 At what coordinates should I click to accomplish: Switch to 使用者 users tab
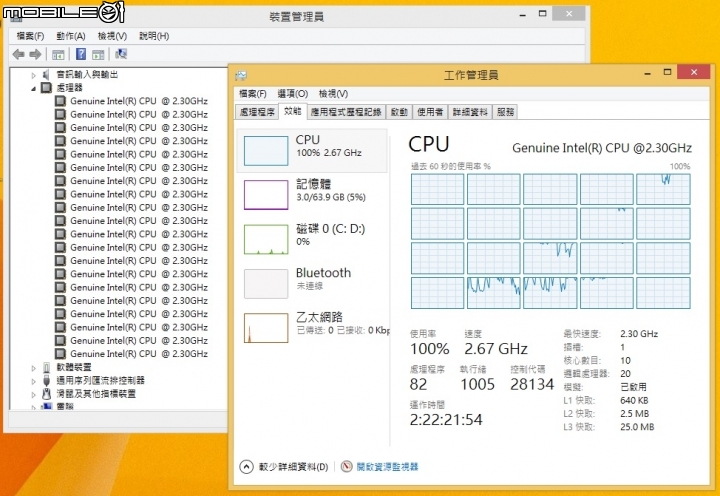click(x=430, y=112)
